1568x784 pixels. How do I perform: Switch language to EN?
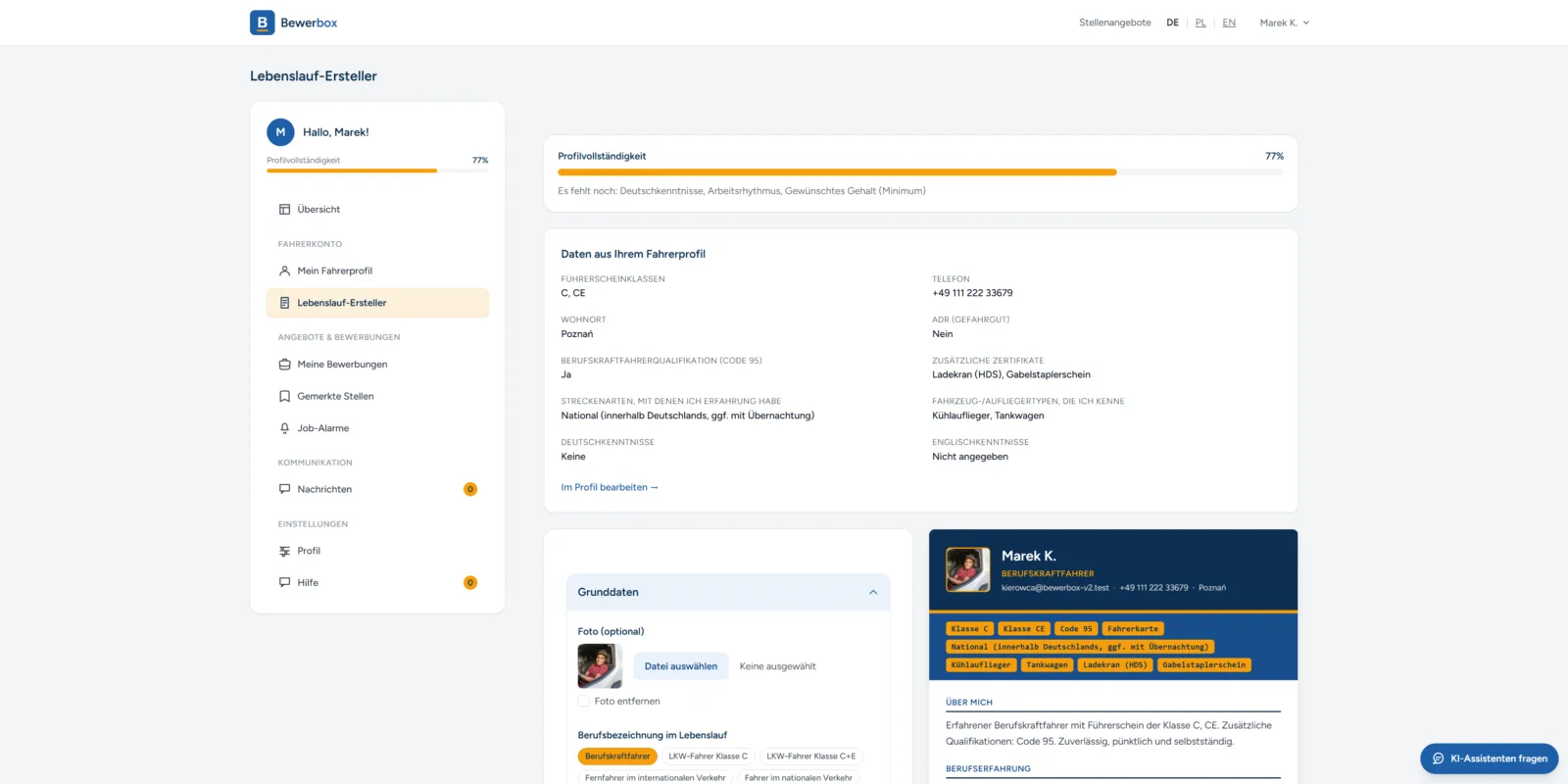[1229, 23]
